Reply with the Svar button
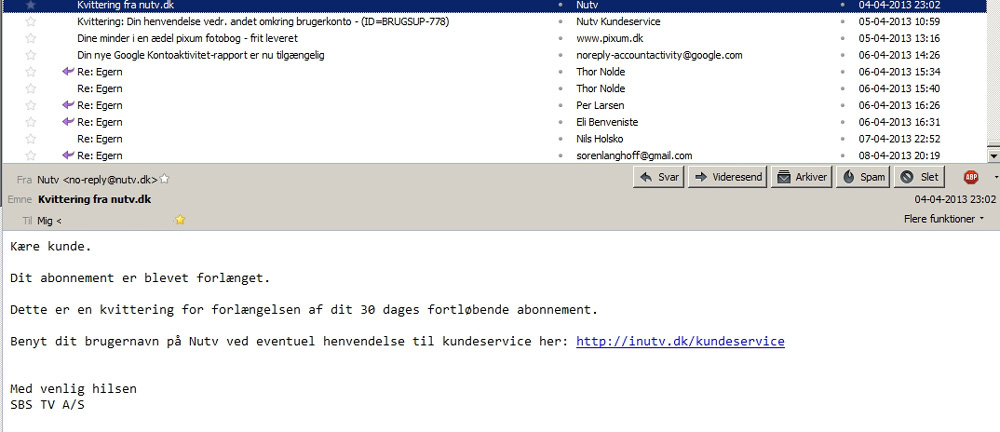 (x=659, y=177)
